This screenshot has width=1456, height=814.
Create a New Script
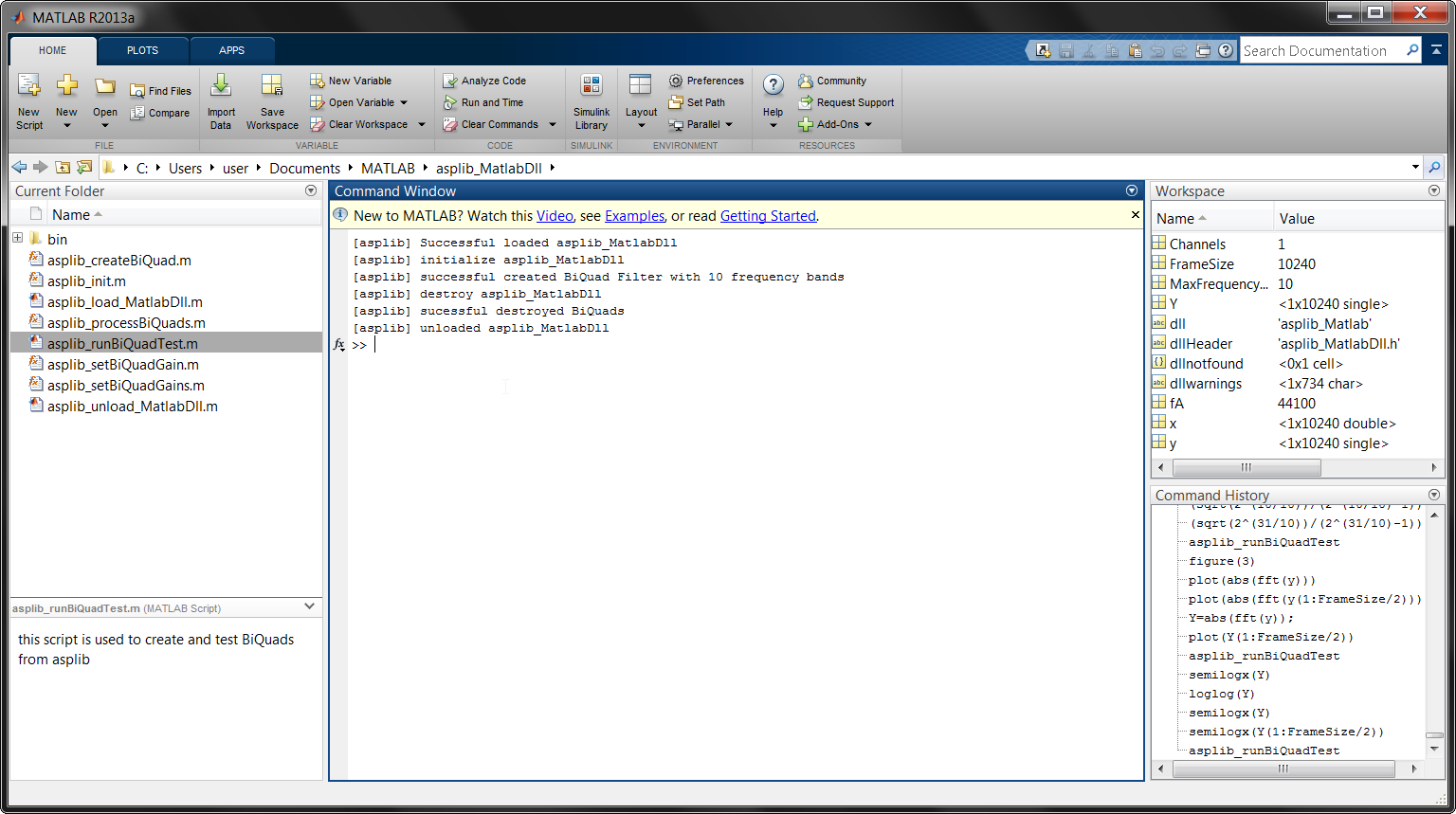click(29, 101)
